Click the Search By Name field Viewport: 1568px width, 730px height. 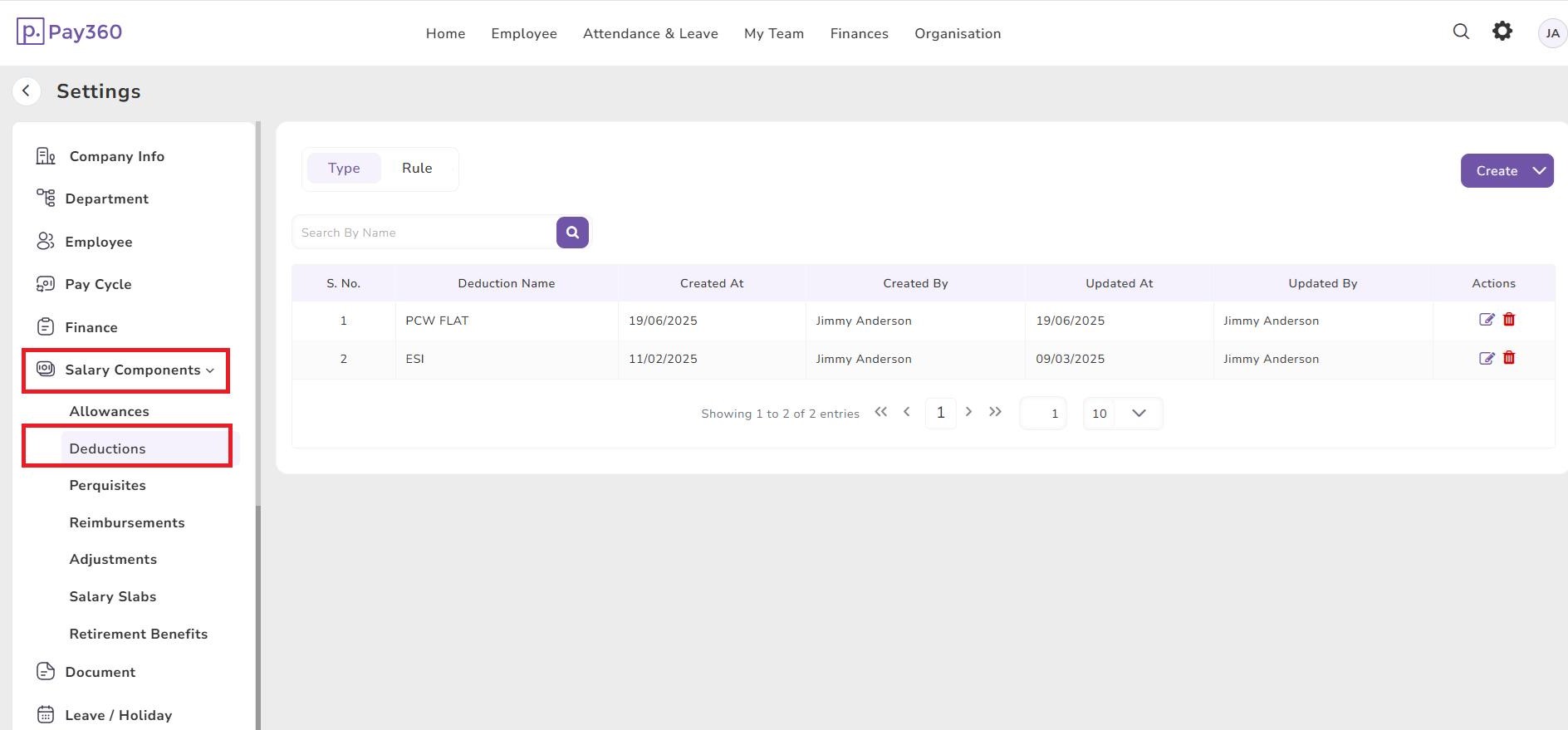[424, 233]
